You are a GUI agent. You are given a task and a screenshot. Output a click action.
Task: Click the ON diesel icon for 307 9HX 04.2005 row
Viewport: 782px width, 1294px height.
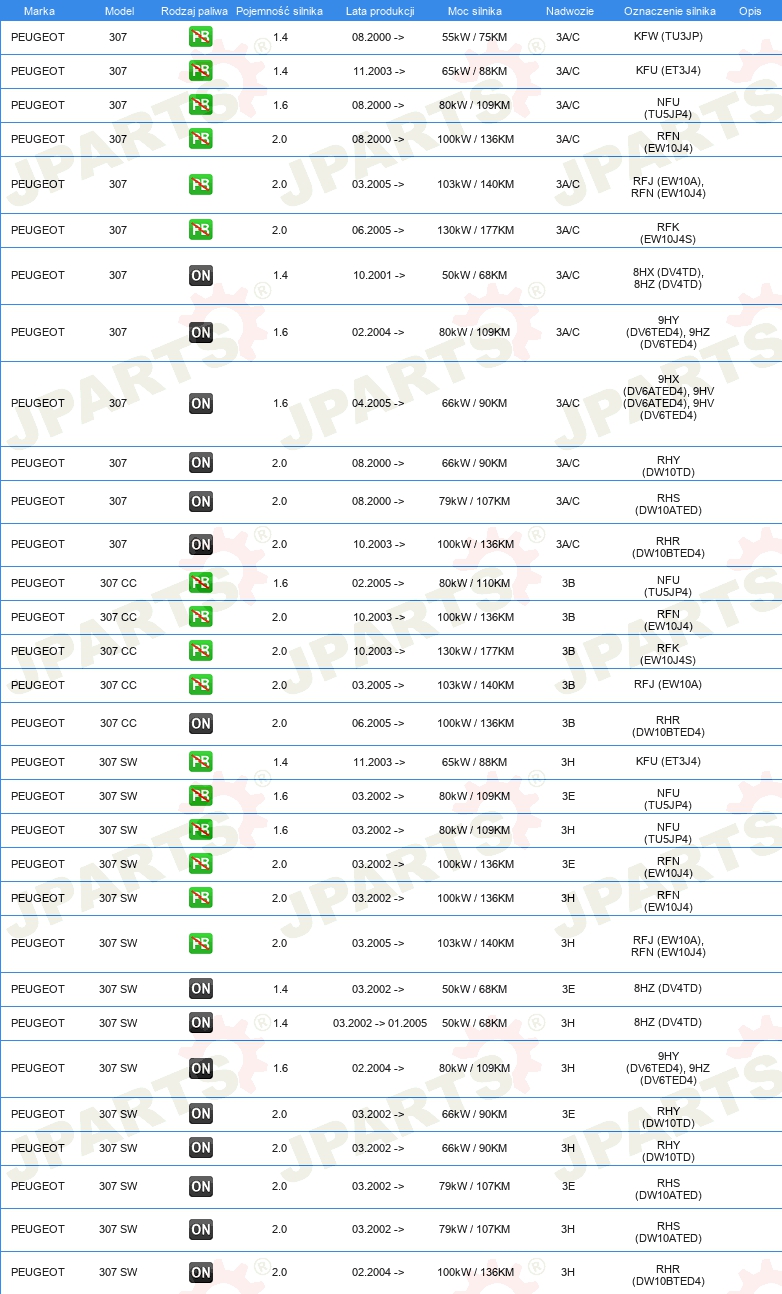click(200, 403)
